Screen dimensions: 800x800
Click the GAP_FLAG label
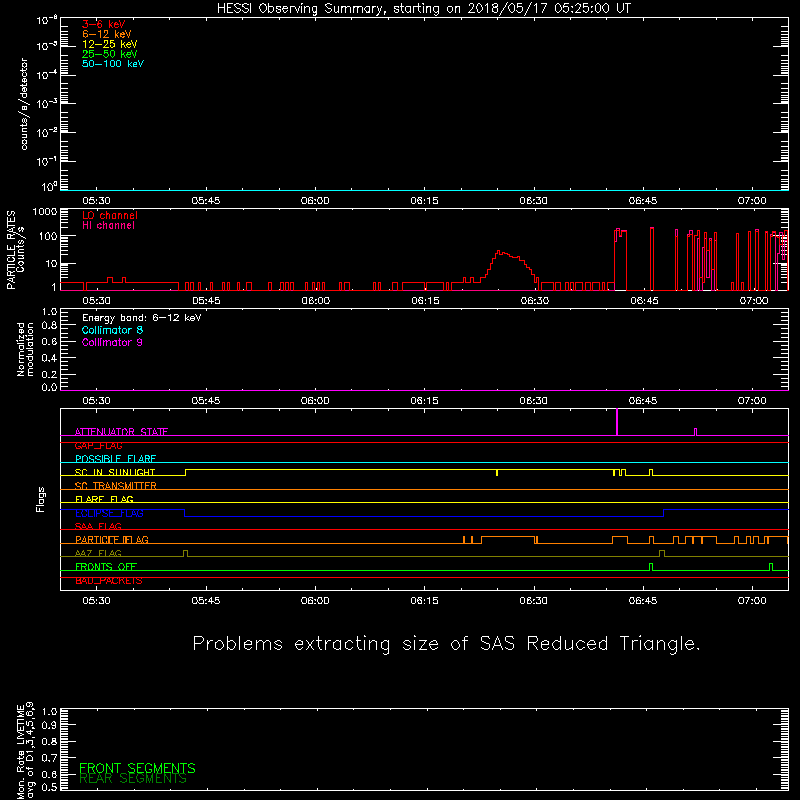[x=98, y=445]
